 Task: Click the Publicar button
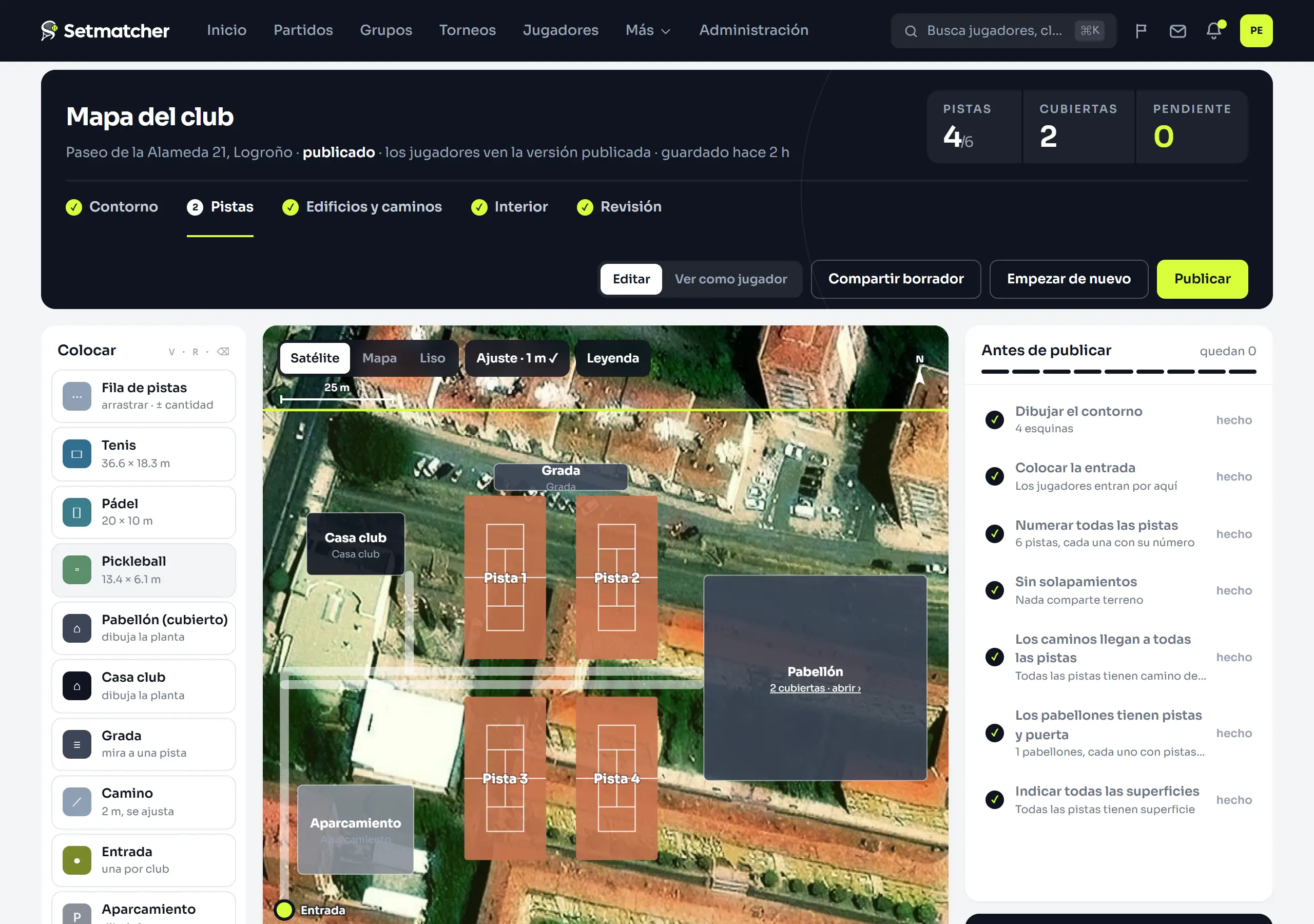coord(1202,279)
